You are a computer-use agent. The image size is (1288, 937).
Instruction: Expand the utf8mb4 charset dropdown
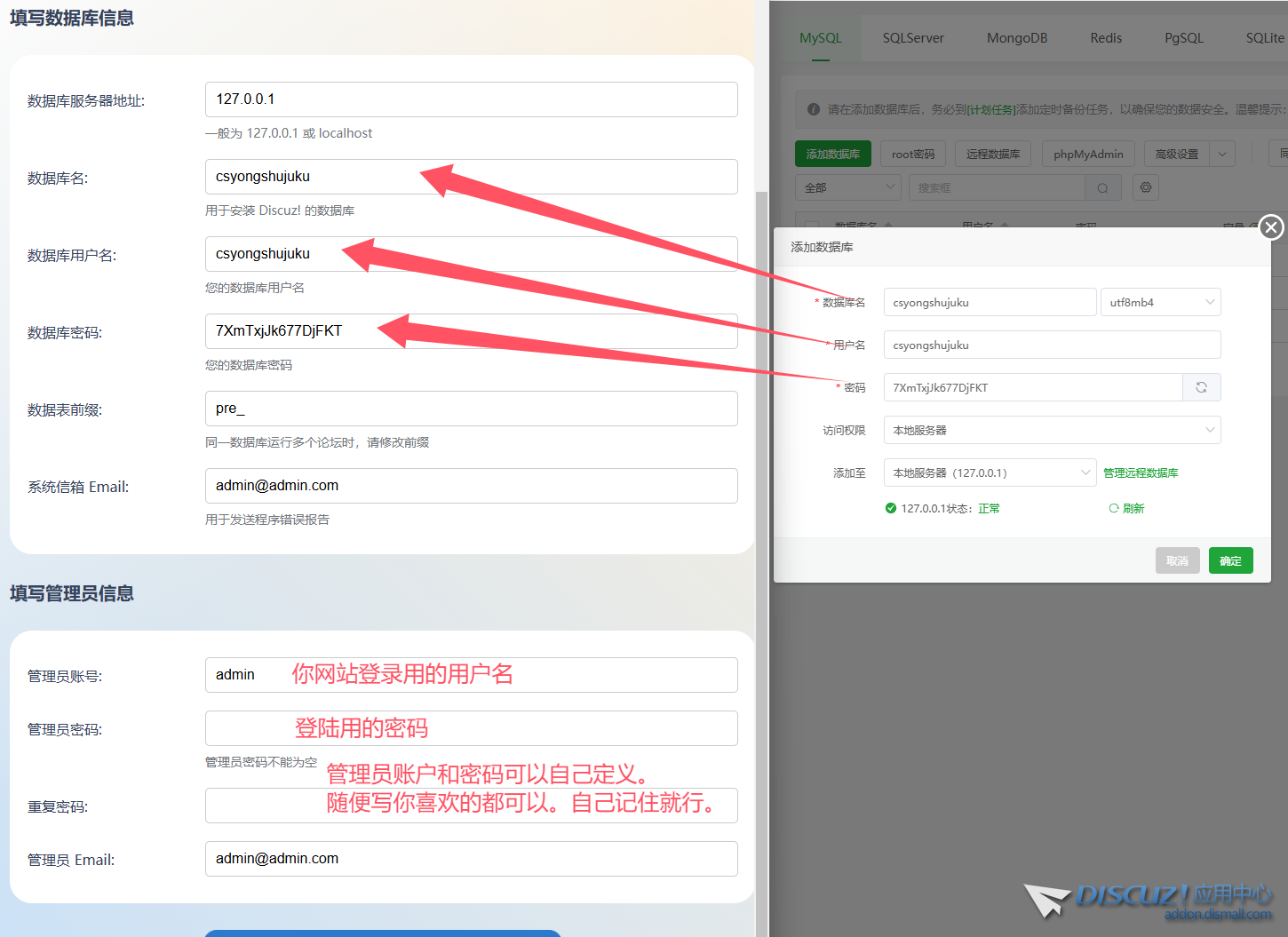(1160, 302)
